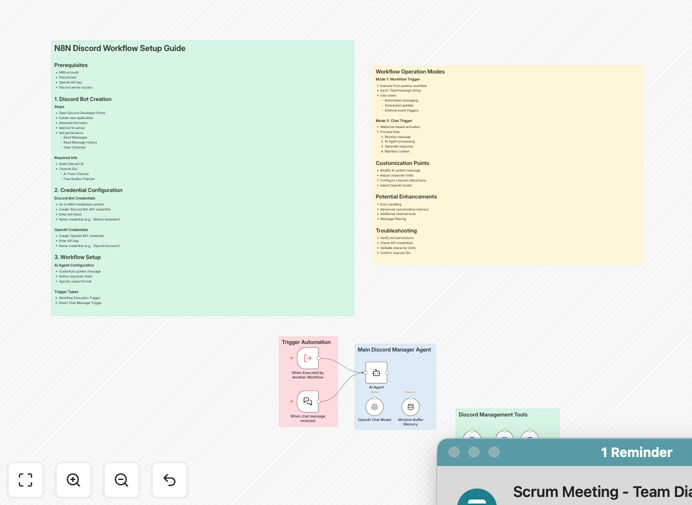
Task: Click the output connector of the Executed by Workflow trigger
Action: [319, 358]
